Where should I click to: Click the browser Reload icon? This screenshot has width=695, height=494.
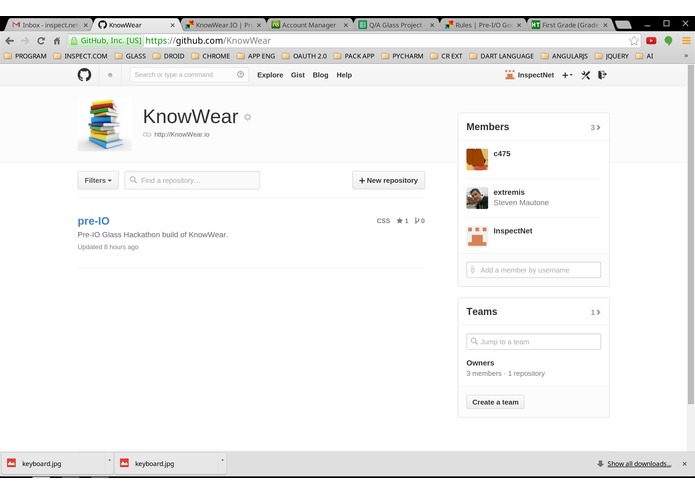point(41,41)
